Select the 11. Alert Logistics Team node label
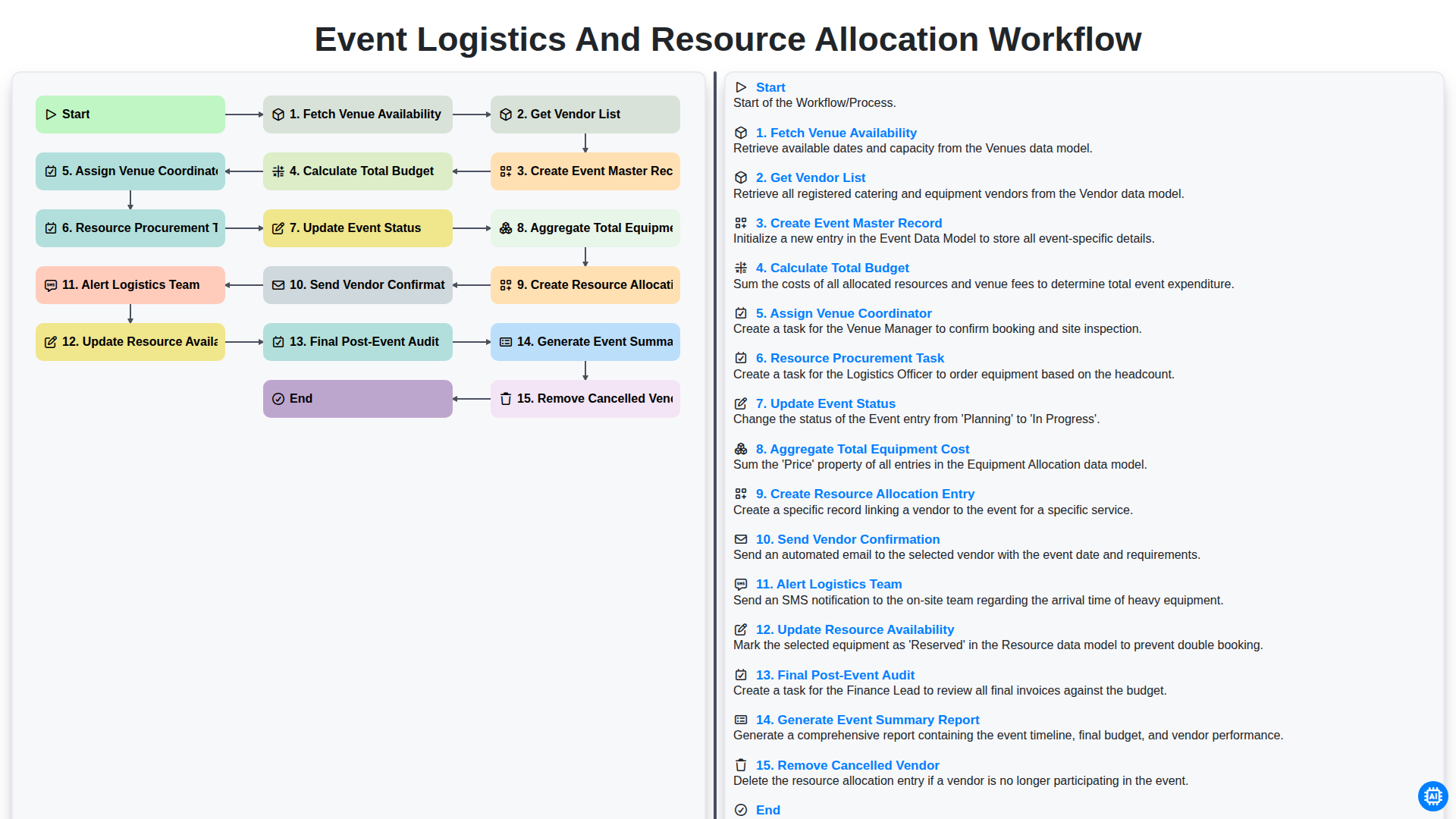 point(131,285)
